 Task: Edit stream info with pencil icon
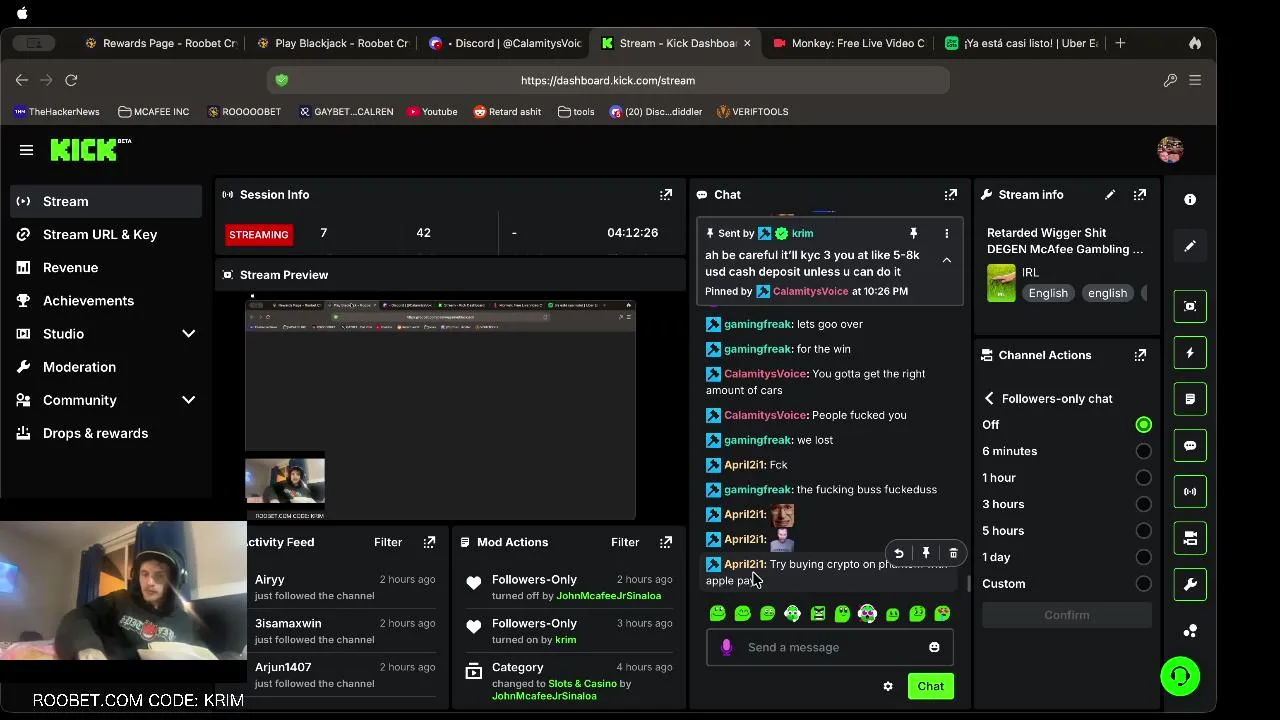(1110, 195)
